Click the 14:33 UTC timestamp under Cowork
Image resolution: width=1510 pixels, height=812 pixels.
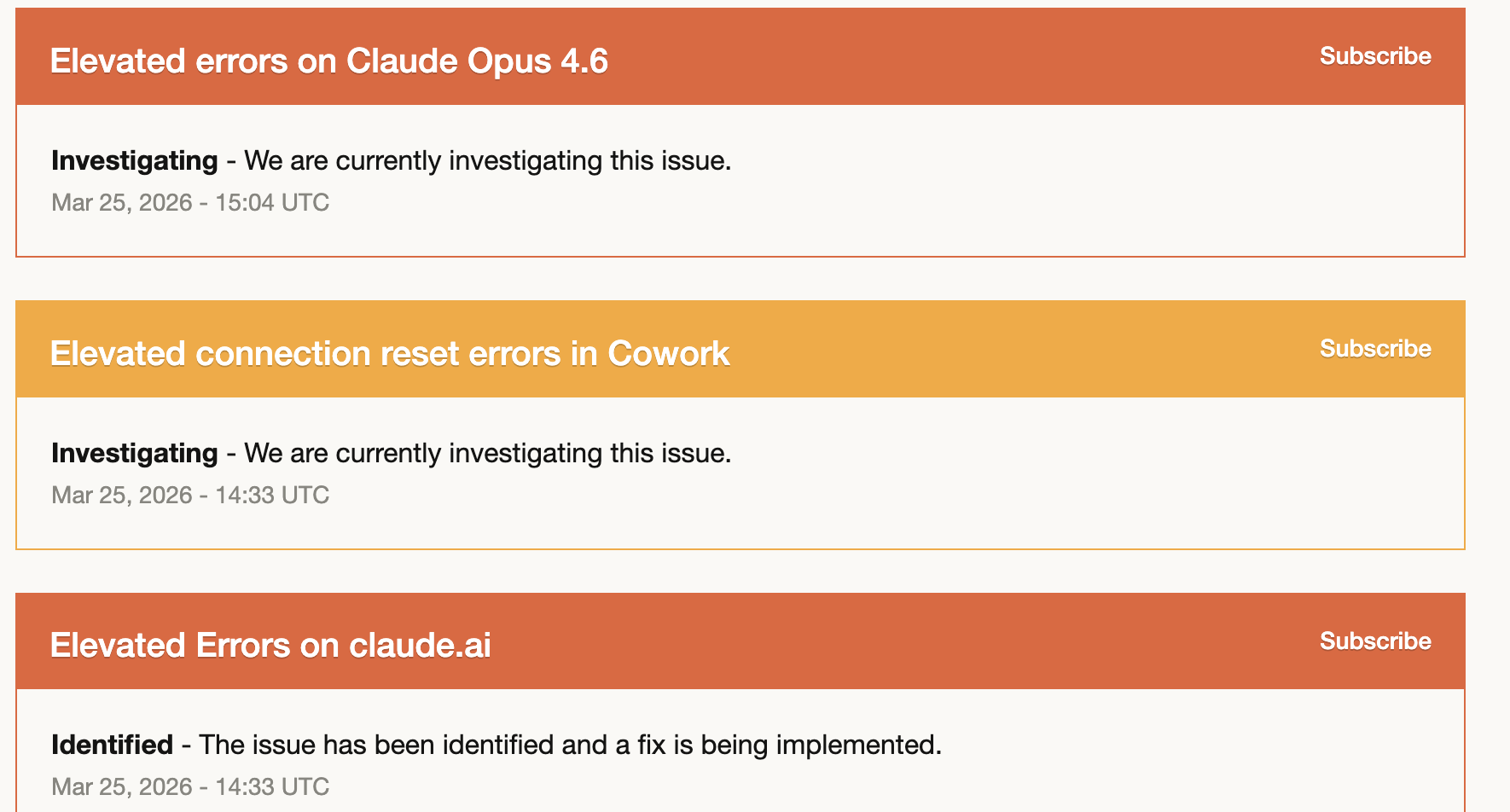(x=190, y=495)
